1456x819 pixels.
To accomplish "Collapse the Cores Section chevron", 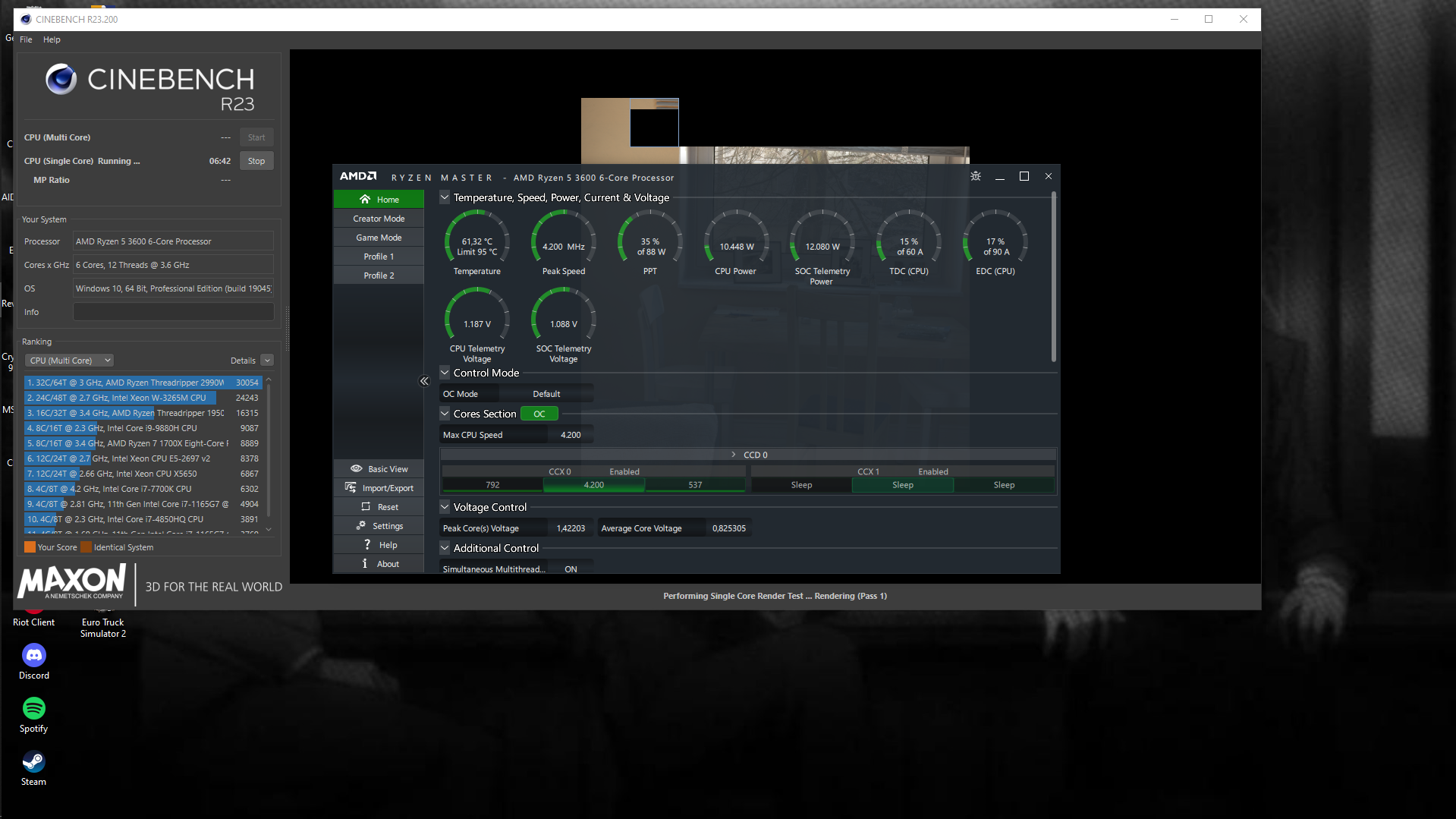I will tap(445, 414).
